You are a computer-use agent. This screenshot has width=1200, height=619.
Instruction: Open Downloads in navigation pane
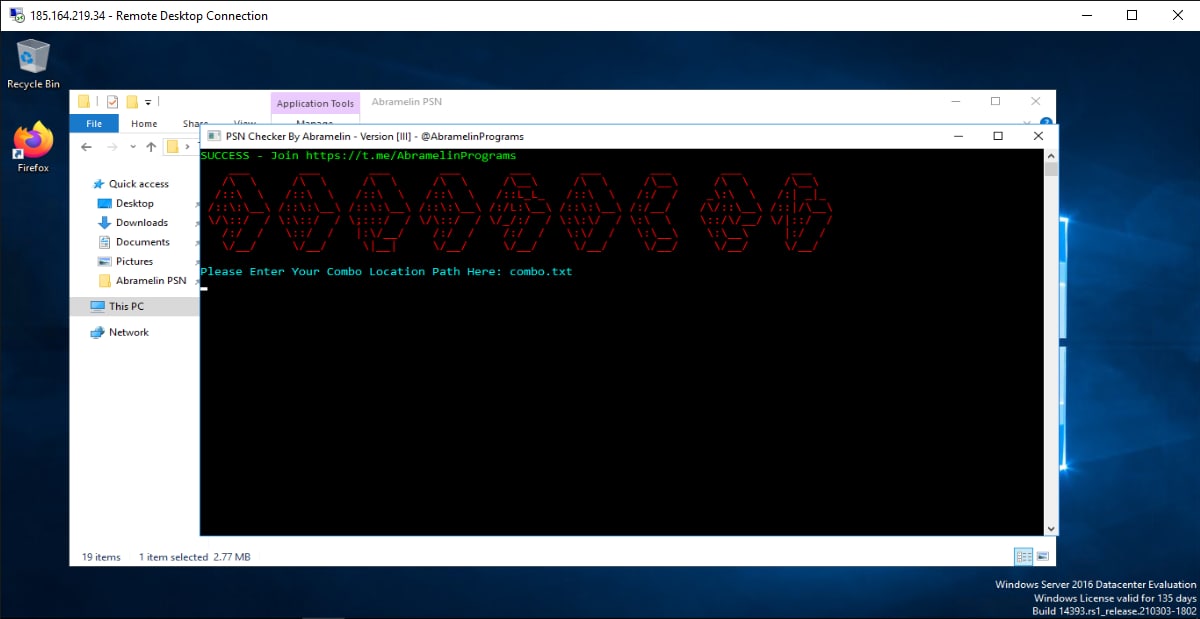point(142,223)
